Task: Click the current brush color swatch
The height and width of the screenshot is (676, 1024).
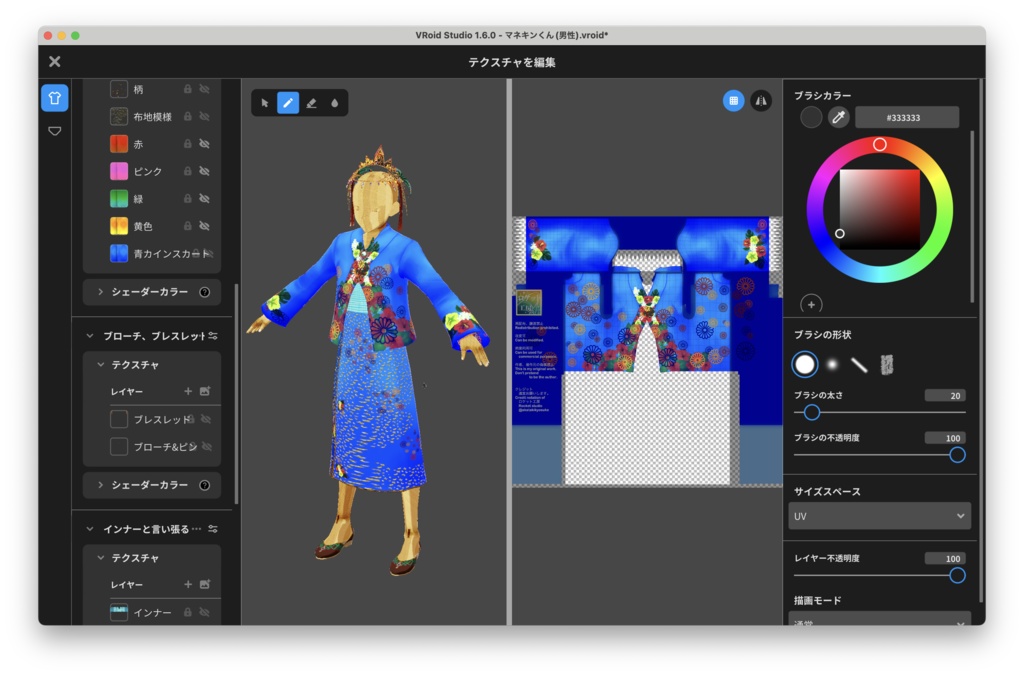Action: click(810, 118)
